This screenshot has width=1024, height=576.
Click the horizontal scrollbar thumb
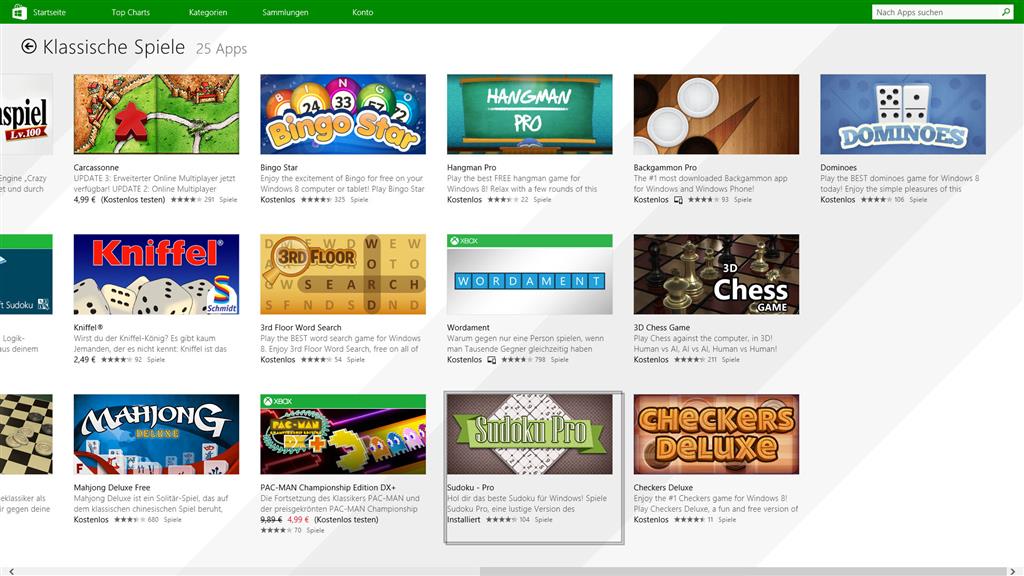[743, 571]
